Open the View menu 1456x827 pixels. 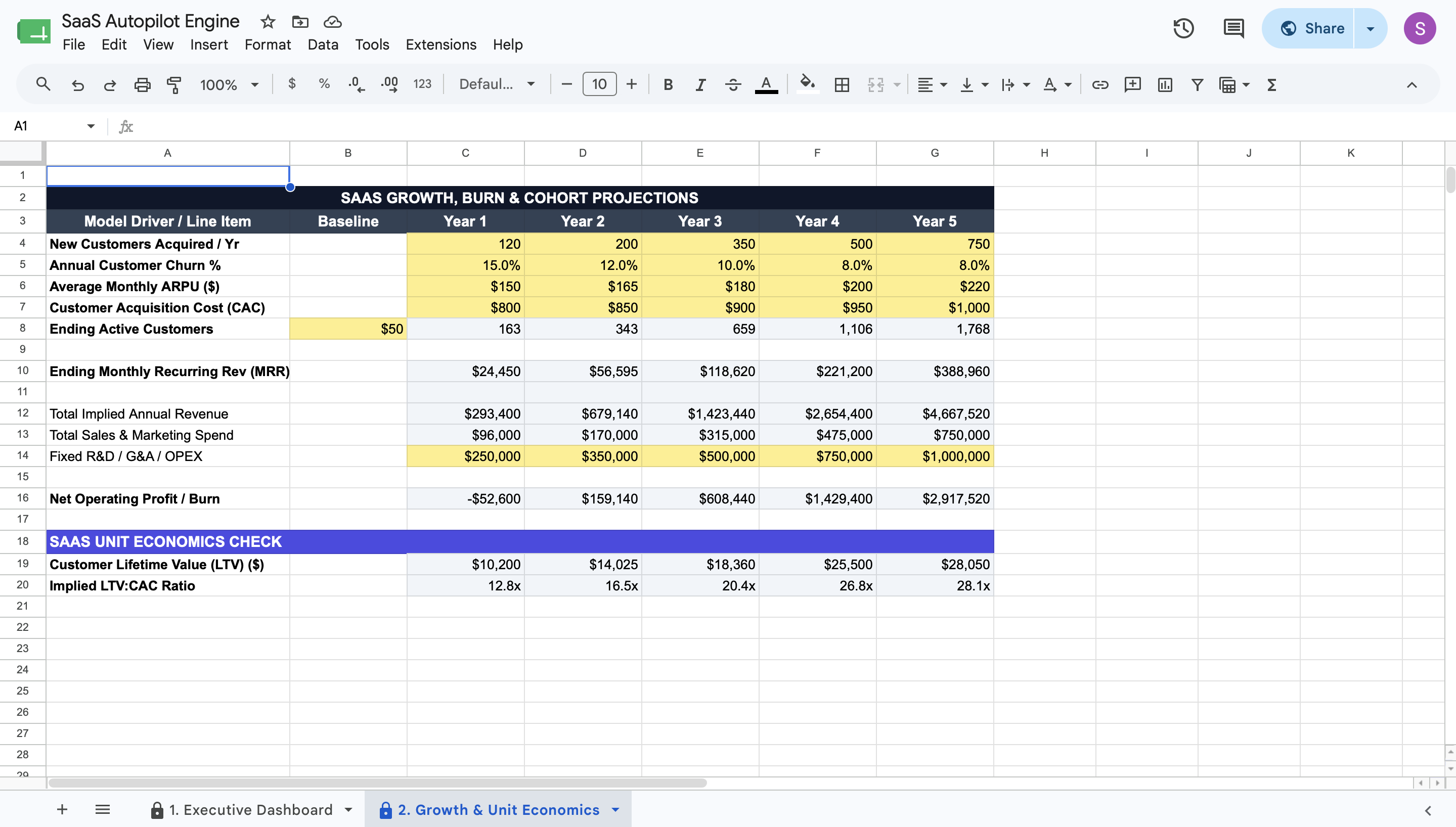point(158,44)
